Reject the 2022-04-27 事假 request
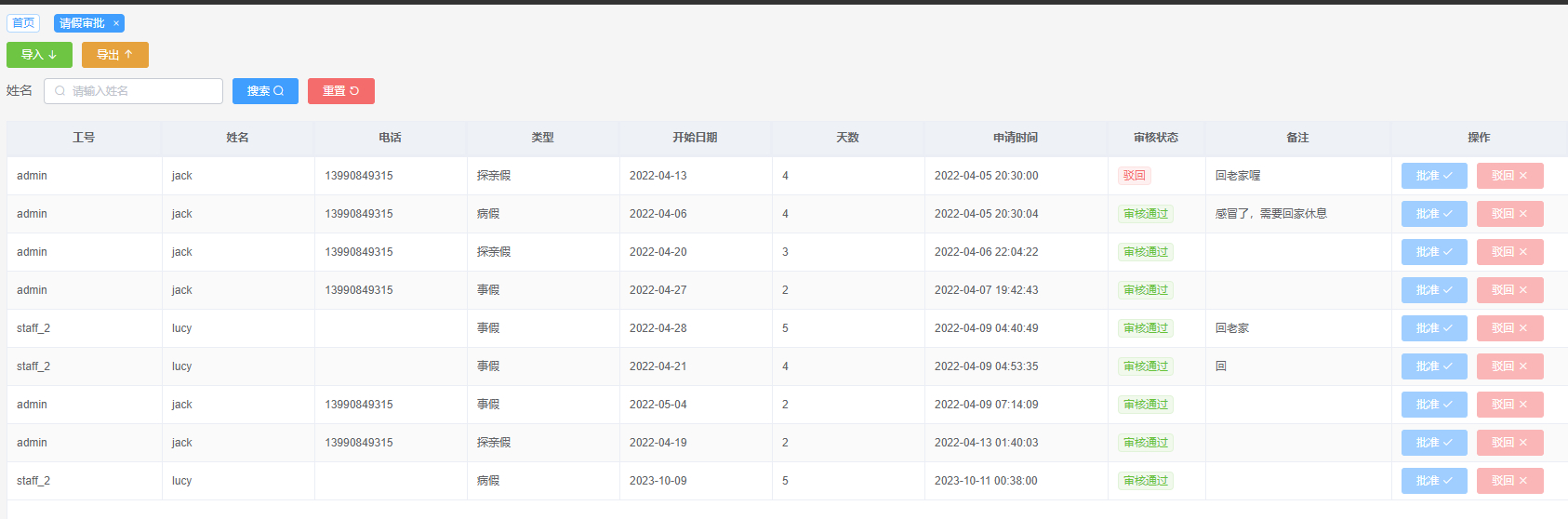This screenshot has width=1568, height=519. click(x=1509, y=290)
